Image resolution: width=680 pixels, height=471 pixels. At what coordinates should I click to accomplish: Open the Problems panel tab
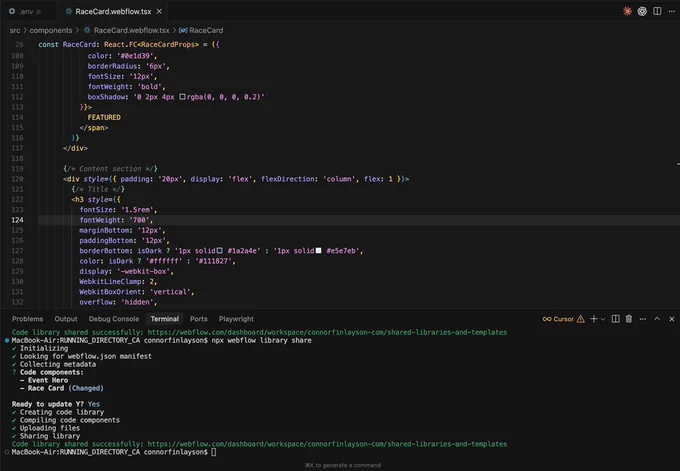pyautogui.click(x=27, y=319)
